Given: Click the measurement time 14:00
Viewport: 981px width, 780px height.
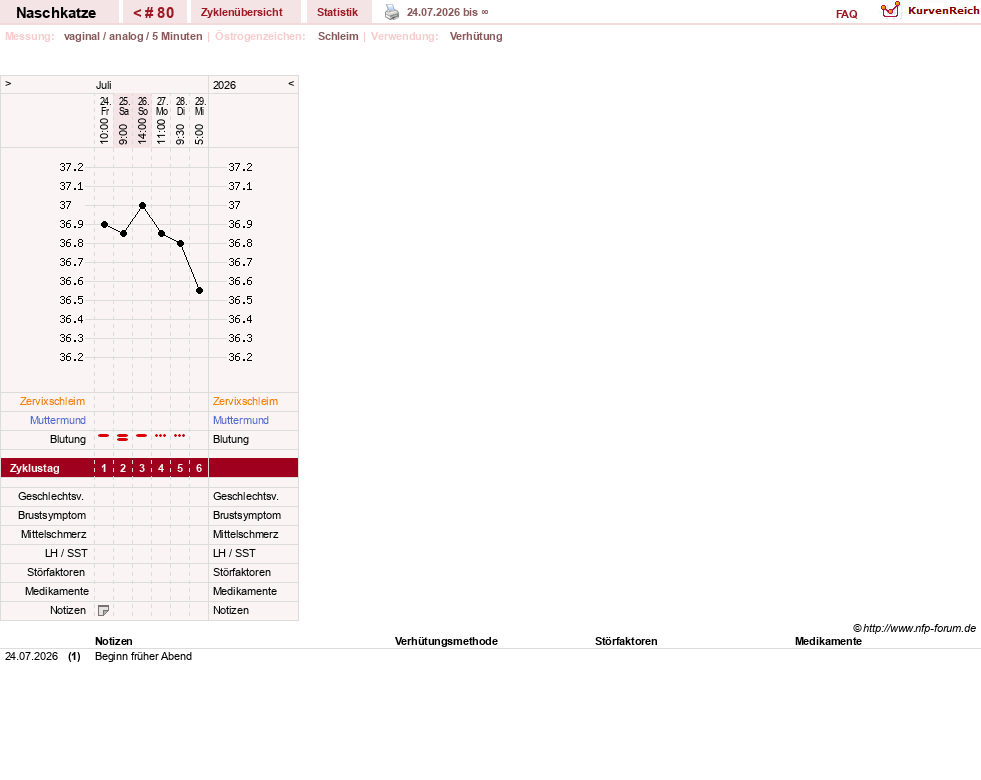Looking at the screenshot, I should [143, 131].
